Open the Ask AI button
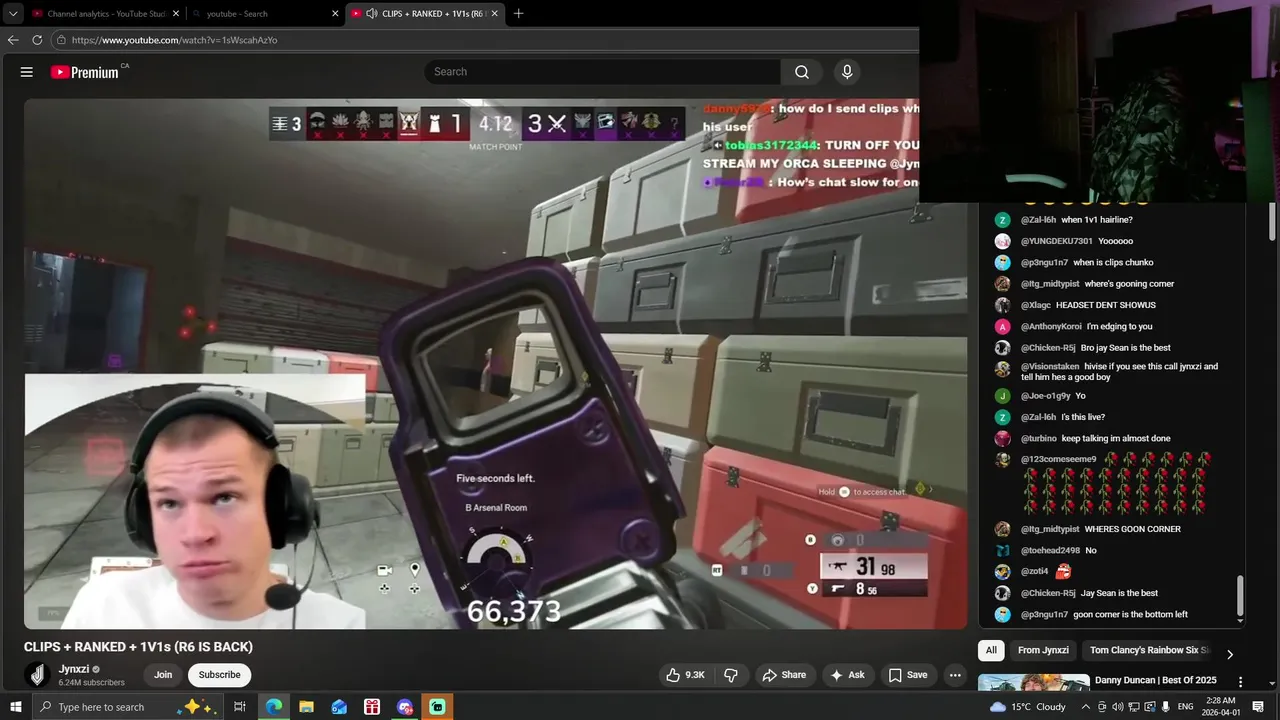This screenshot has width=1280, height=720. pyautogui.click(x=847, y=675)
